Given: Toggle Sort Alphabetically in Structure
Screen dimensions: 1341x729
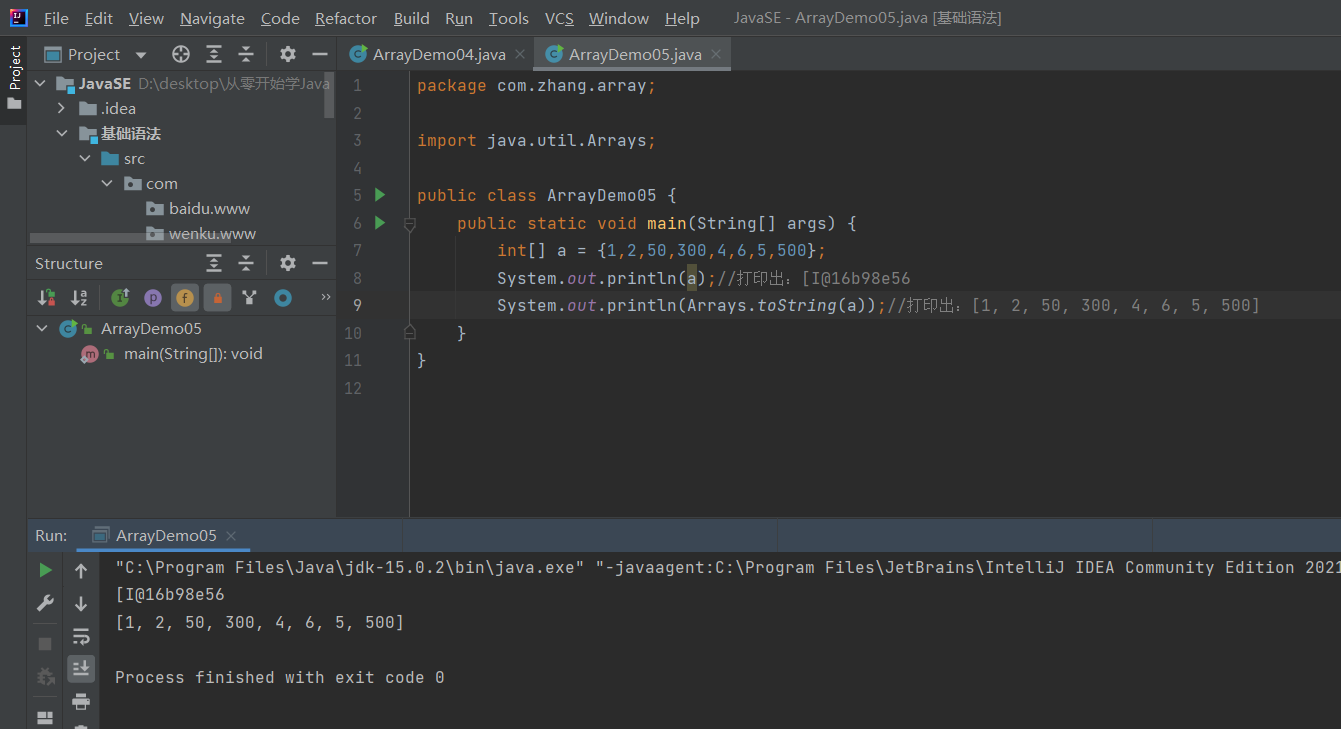Looking at the screenshot, I should pos(79,297).
